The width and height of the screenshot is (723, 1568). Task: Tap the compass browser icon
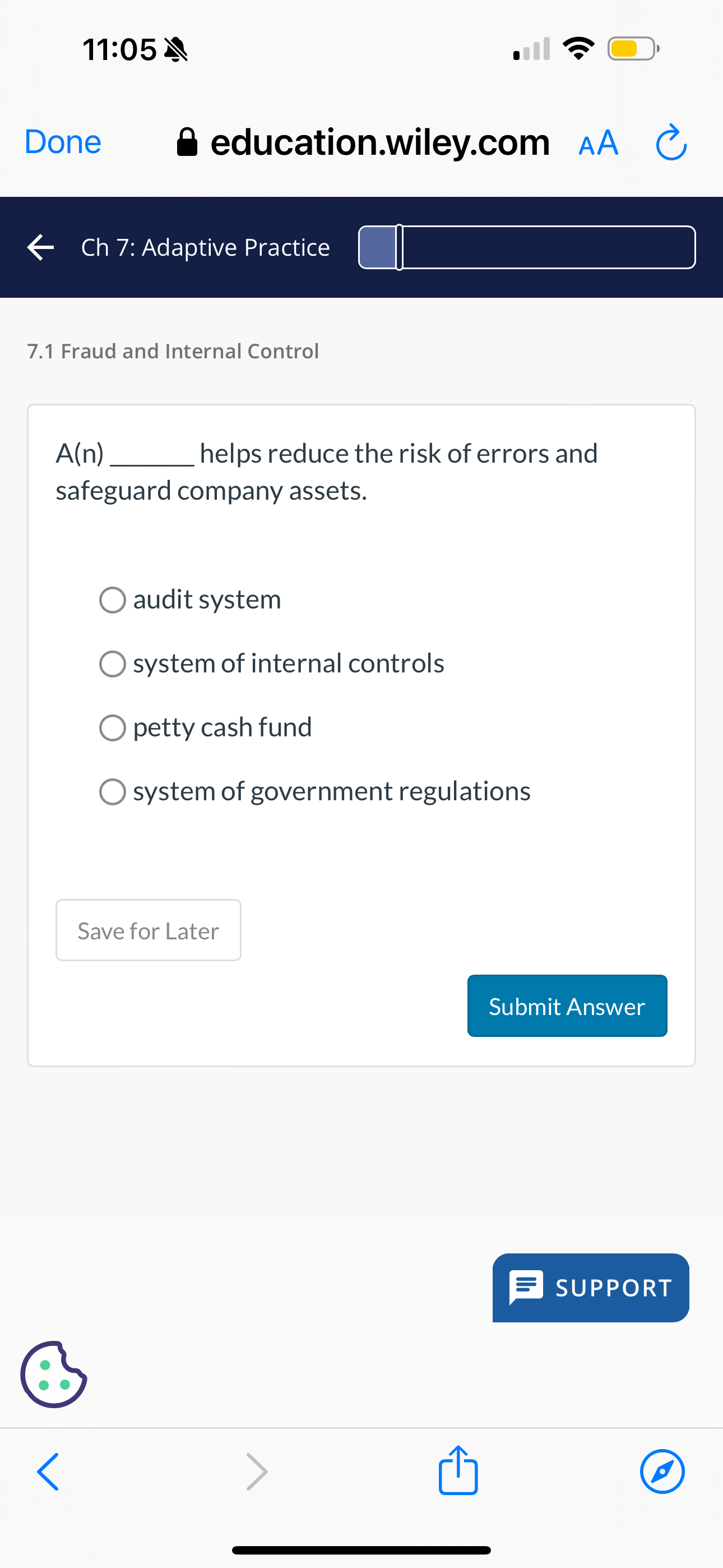click(x=662, y=1472)
